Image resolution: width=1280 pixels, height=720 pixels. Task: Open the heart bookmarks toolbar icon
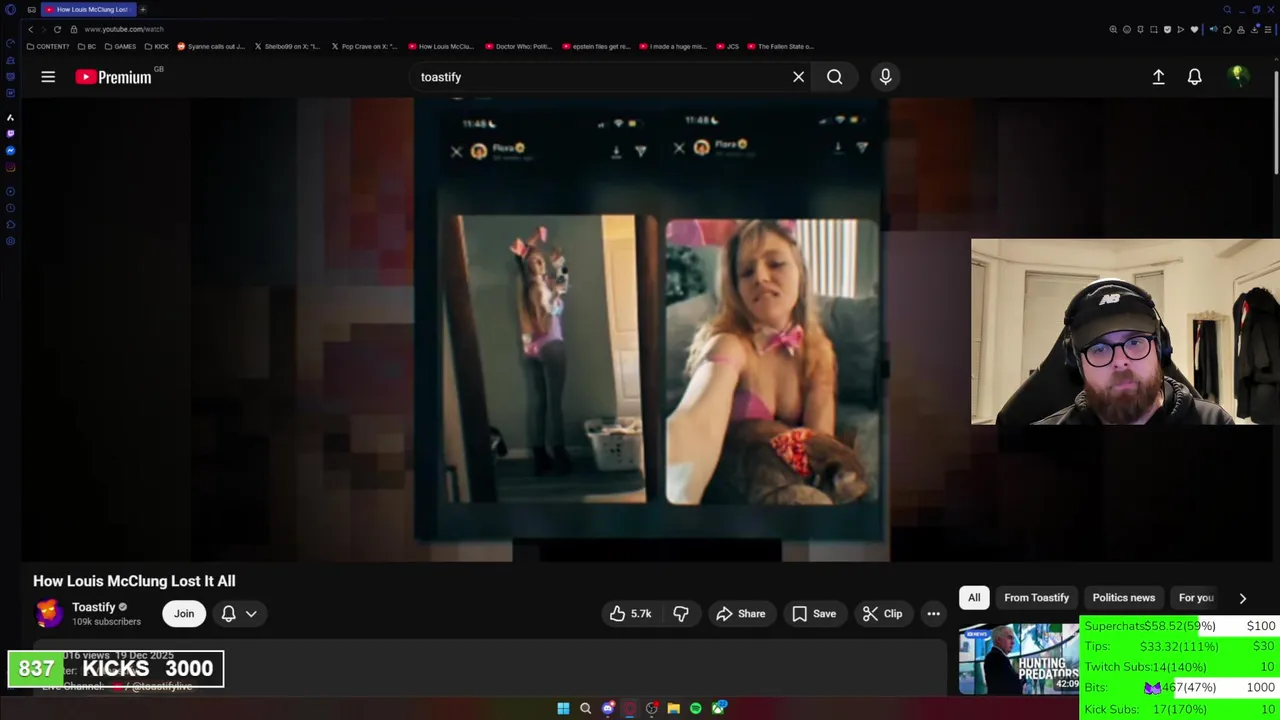coord(1194,29)
